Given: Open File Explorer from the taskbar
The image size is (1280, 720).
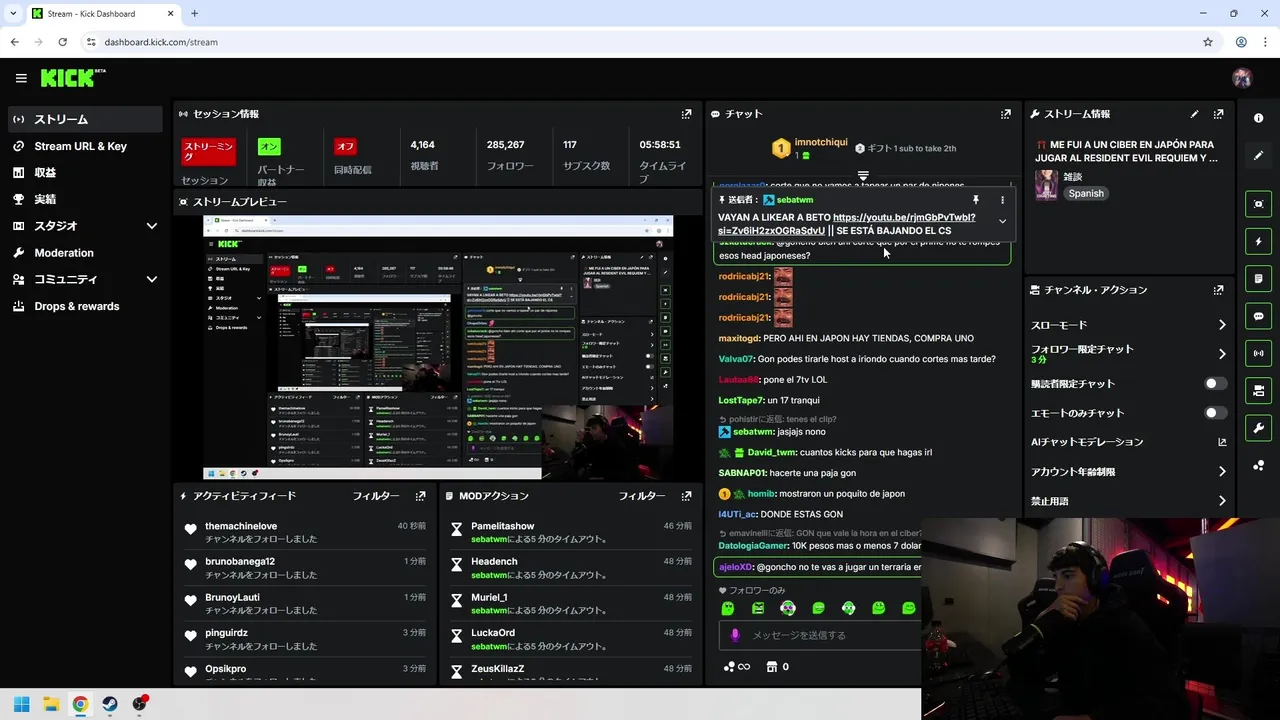Looking at the screenshot, I should (x=51, y=704).
